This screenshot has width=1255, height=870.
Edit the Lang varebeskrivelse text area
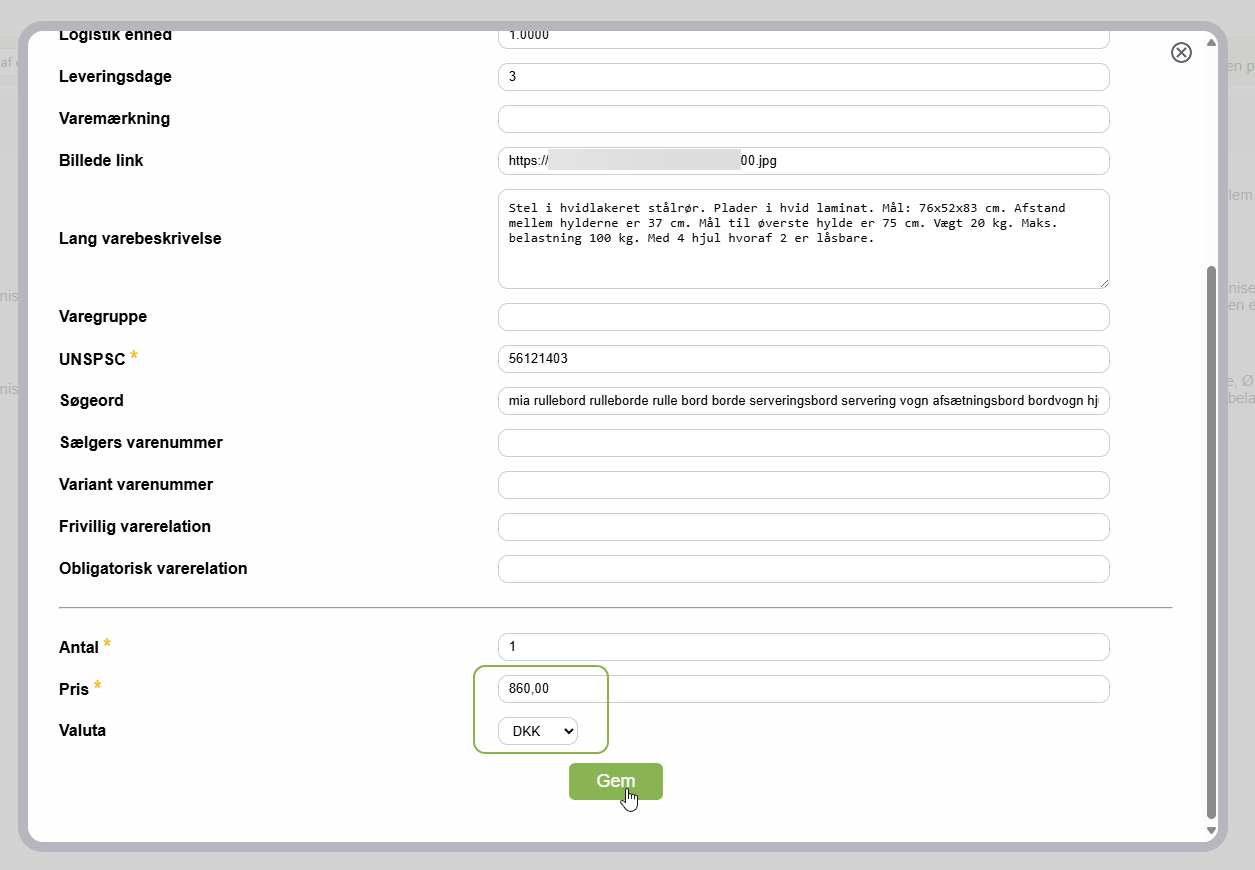click(x=804, y=239)
